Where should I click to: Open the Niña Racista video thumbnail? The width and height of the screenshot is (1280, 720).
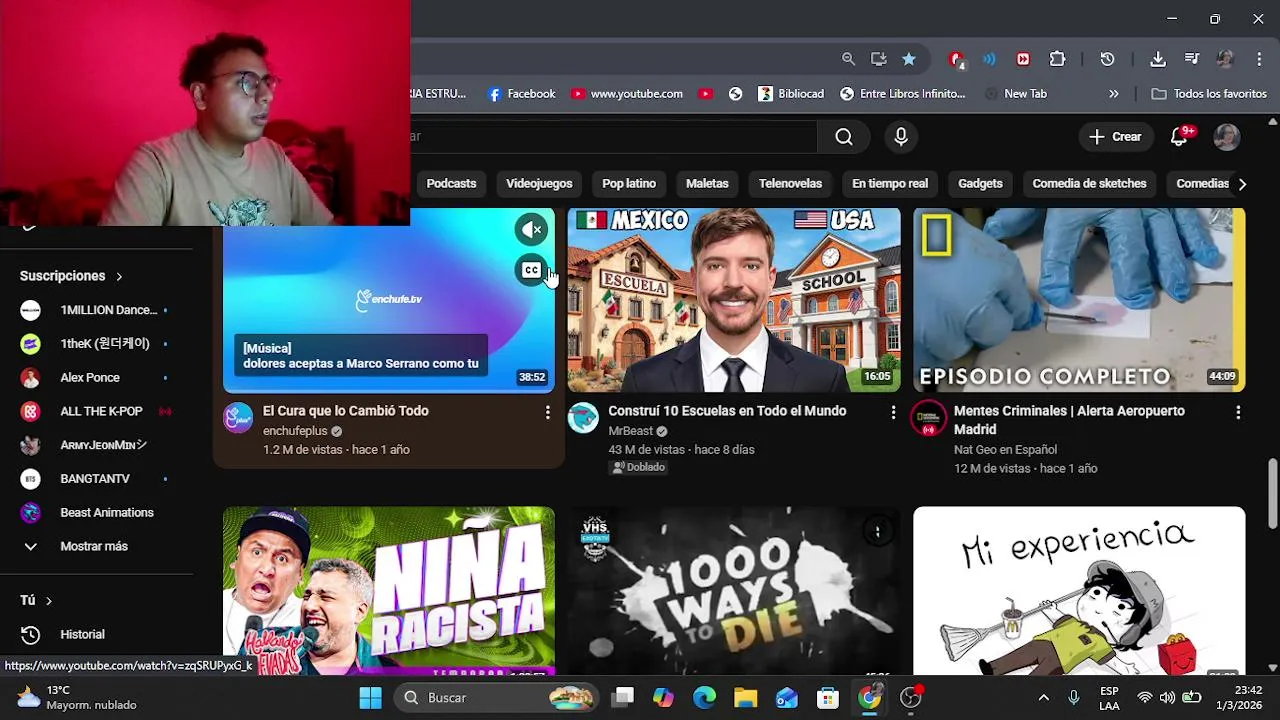[389, 591]
